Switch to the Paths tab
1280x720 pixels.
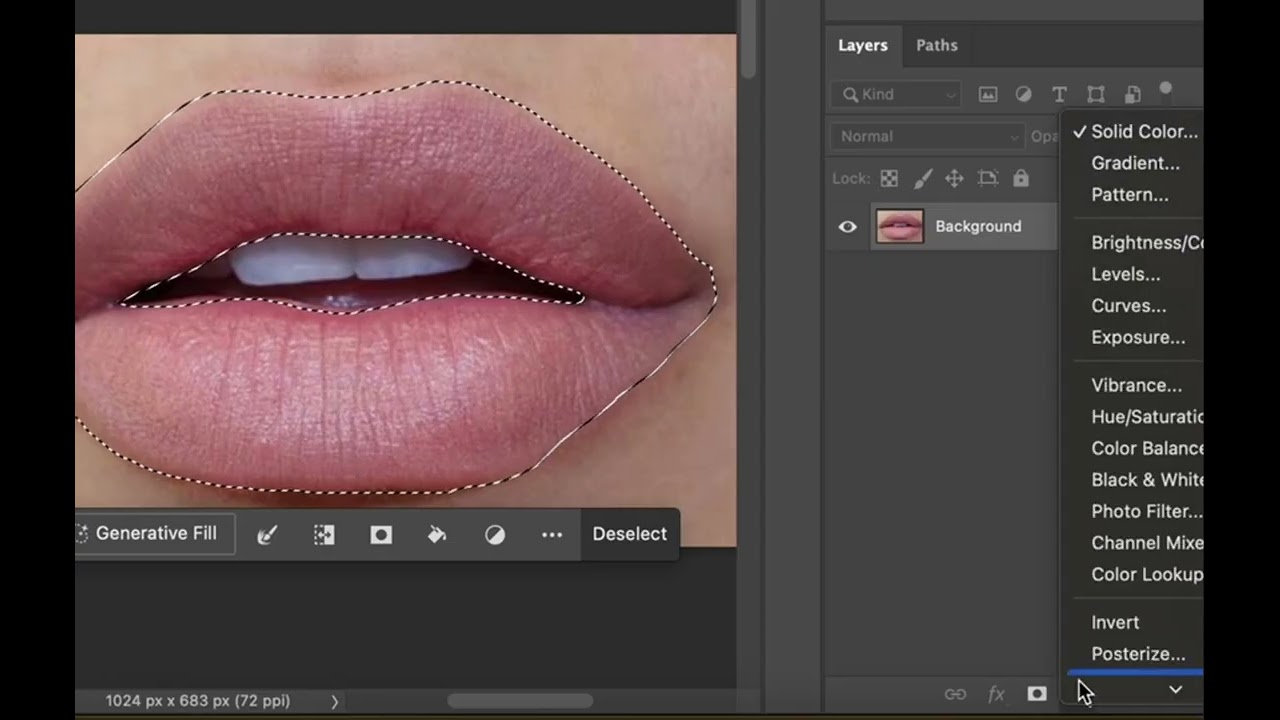click(937, 45)
